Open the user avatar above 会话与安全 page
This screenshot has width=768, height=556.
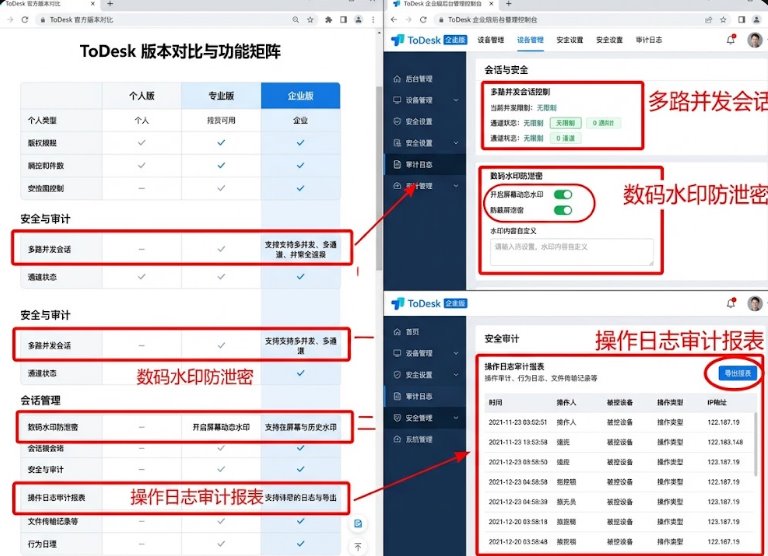coord(755,40)
